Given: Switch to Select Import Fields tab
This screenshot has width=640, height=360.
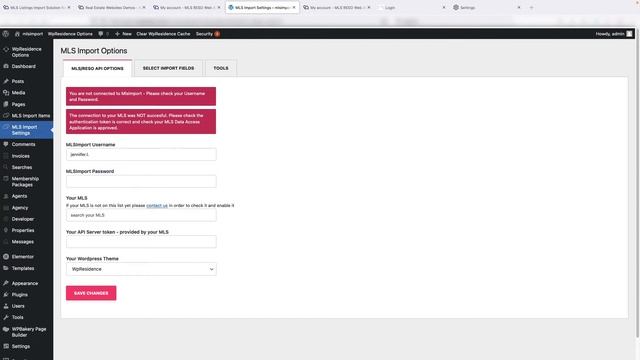Looking at the screenshot, I should (169, 68).
